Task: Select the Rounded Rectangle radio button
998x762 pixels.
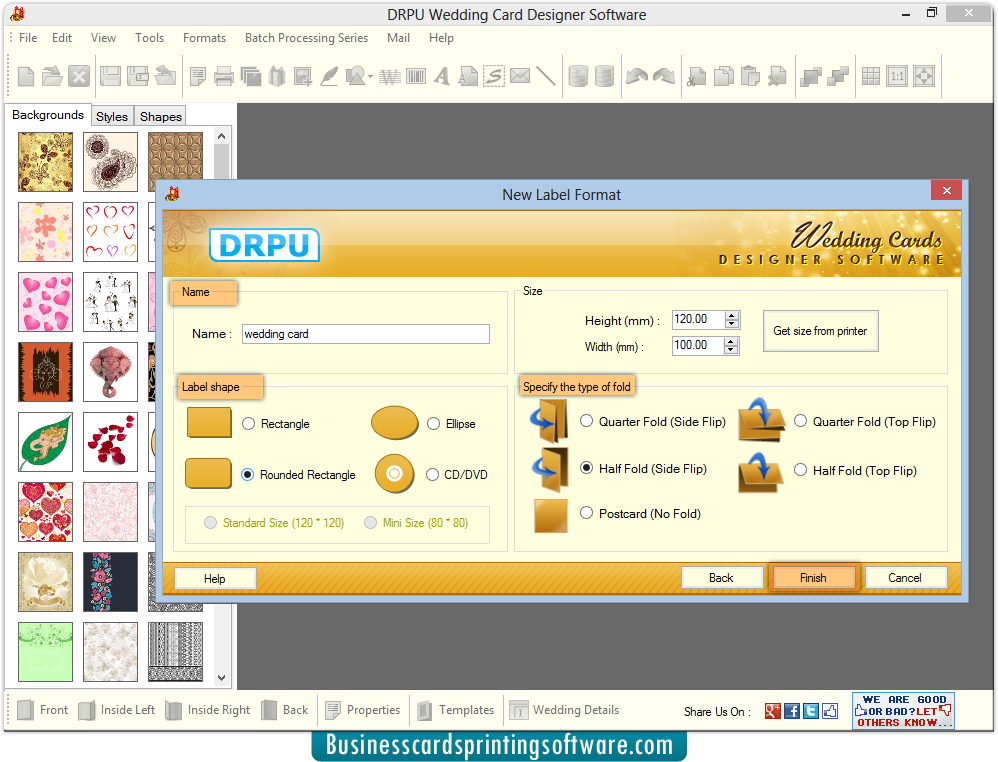Action: pyautogui.click(x=248, y=475)
